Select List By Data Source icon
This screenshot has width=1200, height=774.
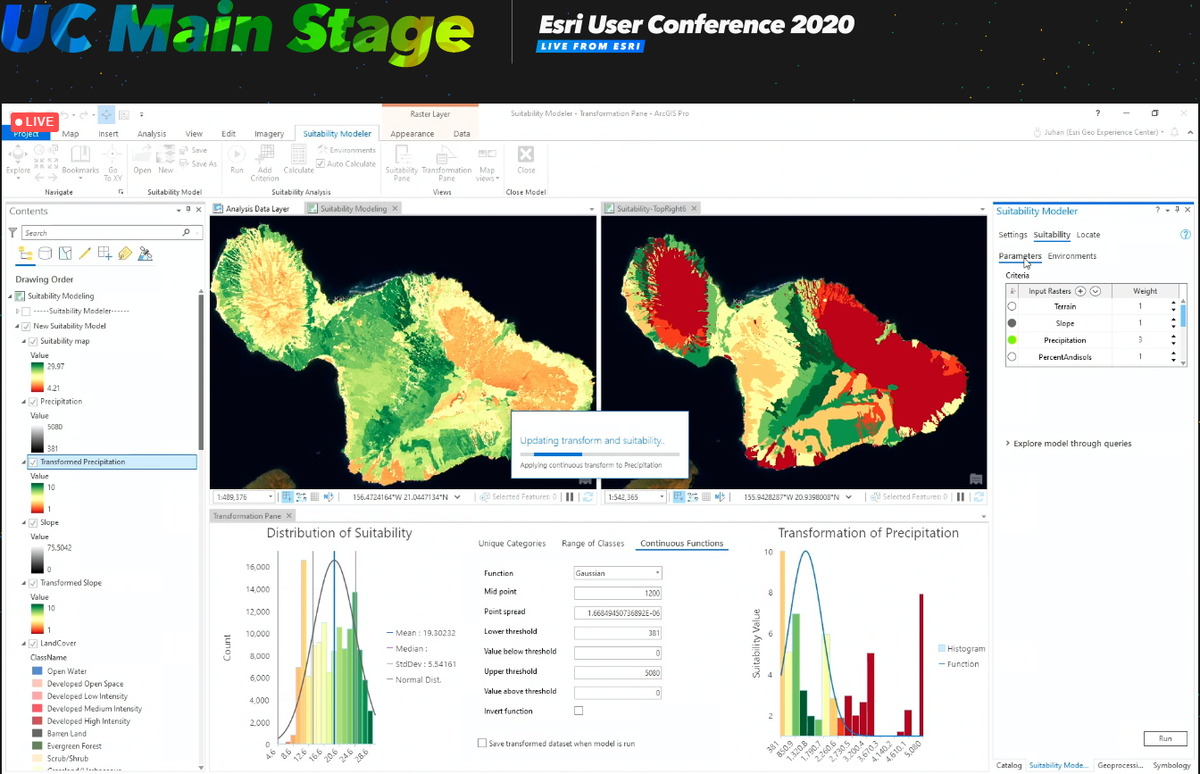coord(45,253)
